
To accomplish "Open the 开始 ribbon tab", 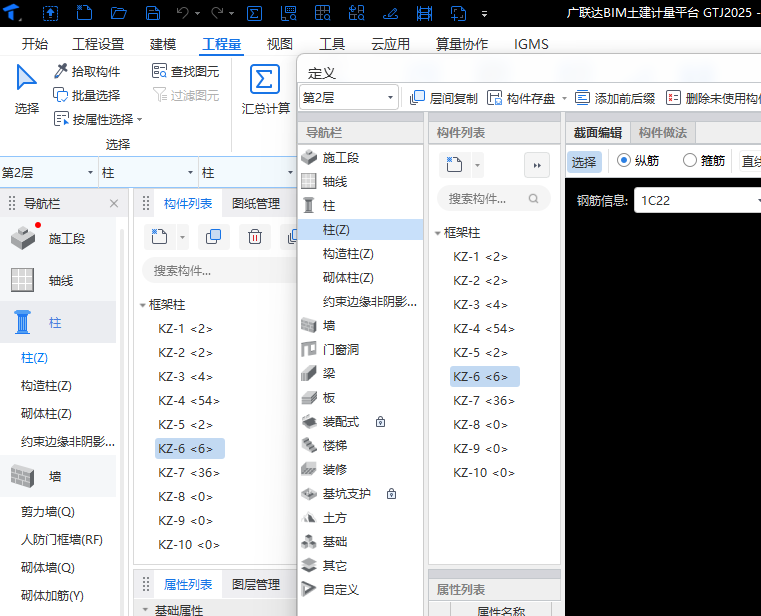I will (x=34, y=44).
